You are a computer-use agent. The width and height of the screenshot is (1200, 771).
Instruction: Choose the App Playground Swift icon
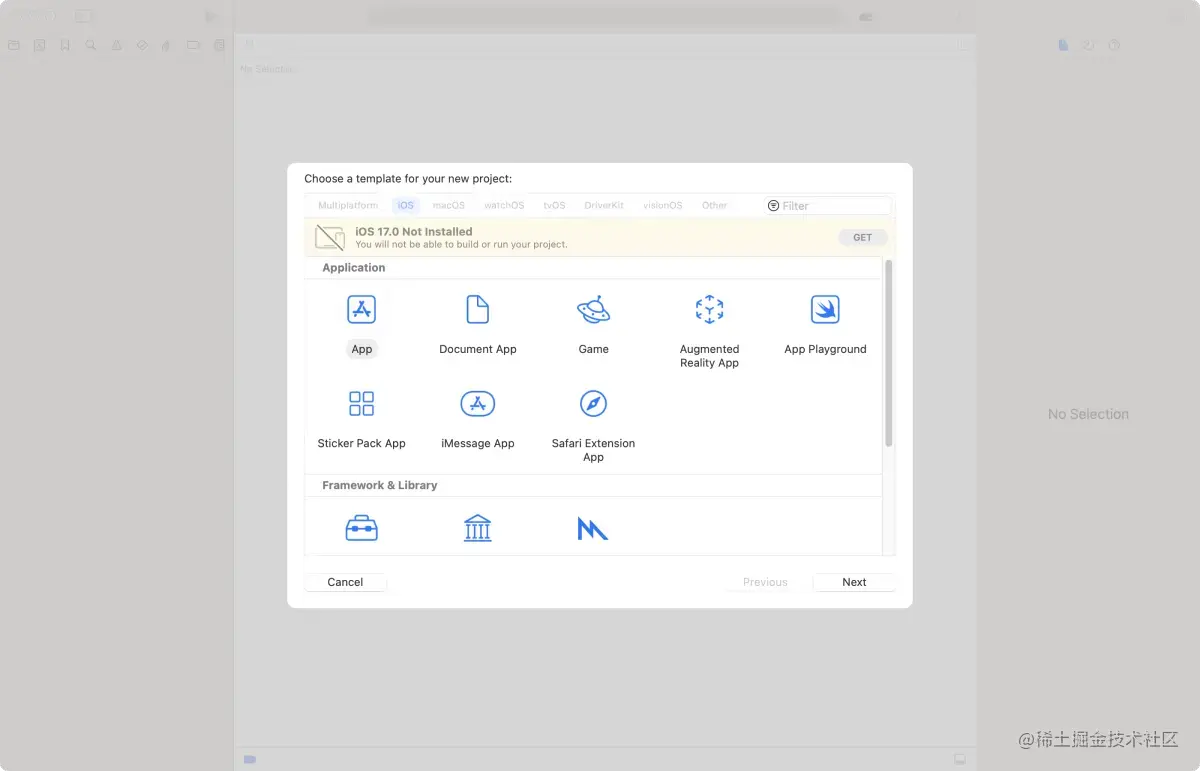point(825,309)
